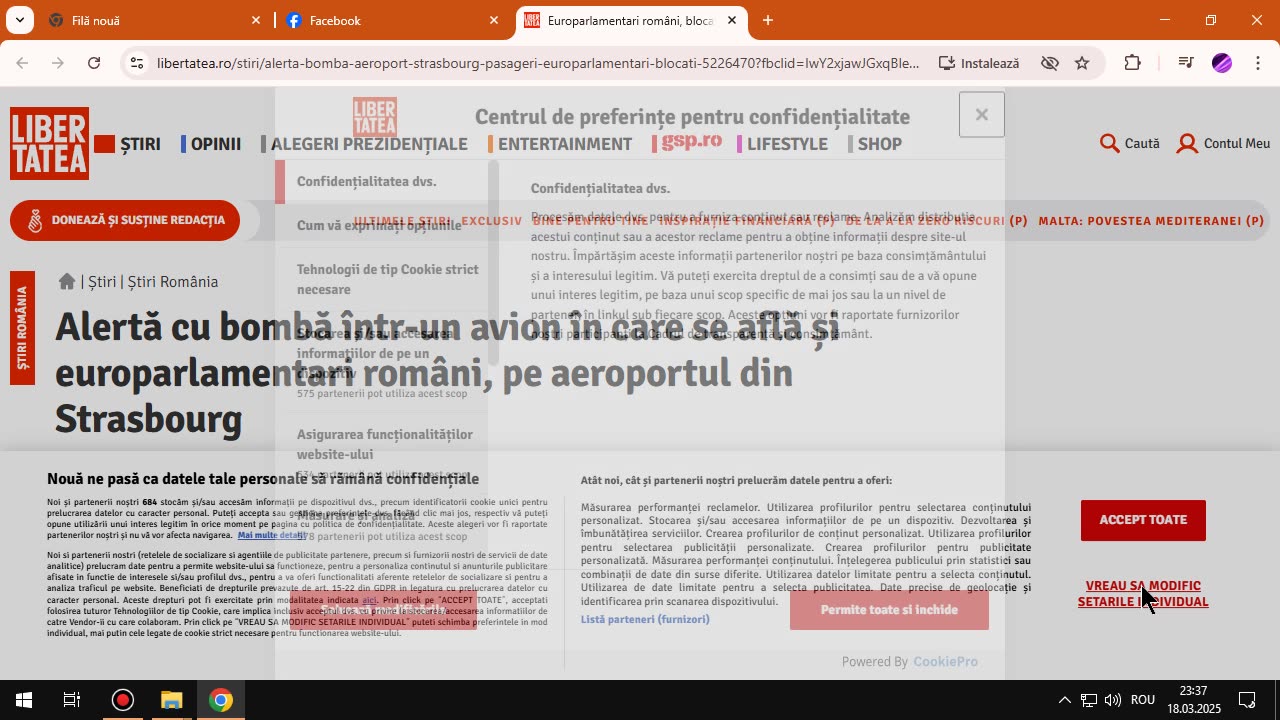Click Permite toate și închide button
Screen dimensions: 1280x720
pos(889,610)
